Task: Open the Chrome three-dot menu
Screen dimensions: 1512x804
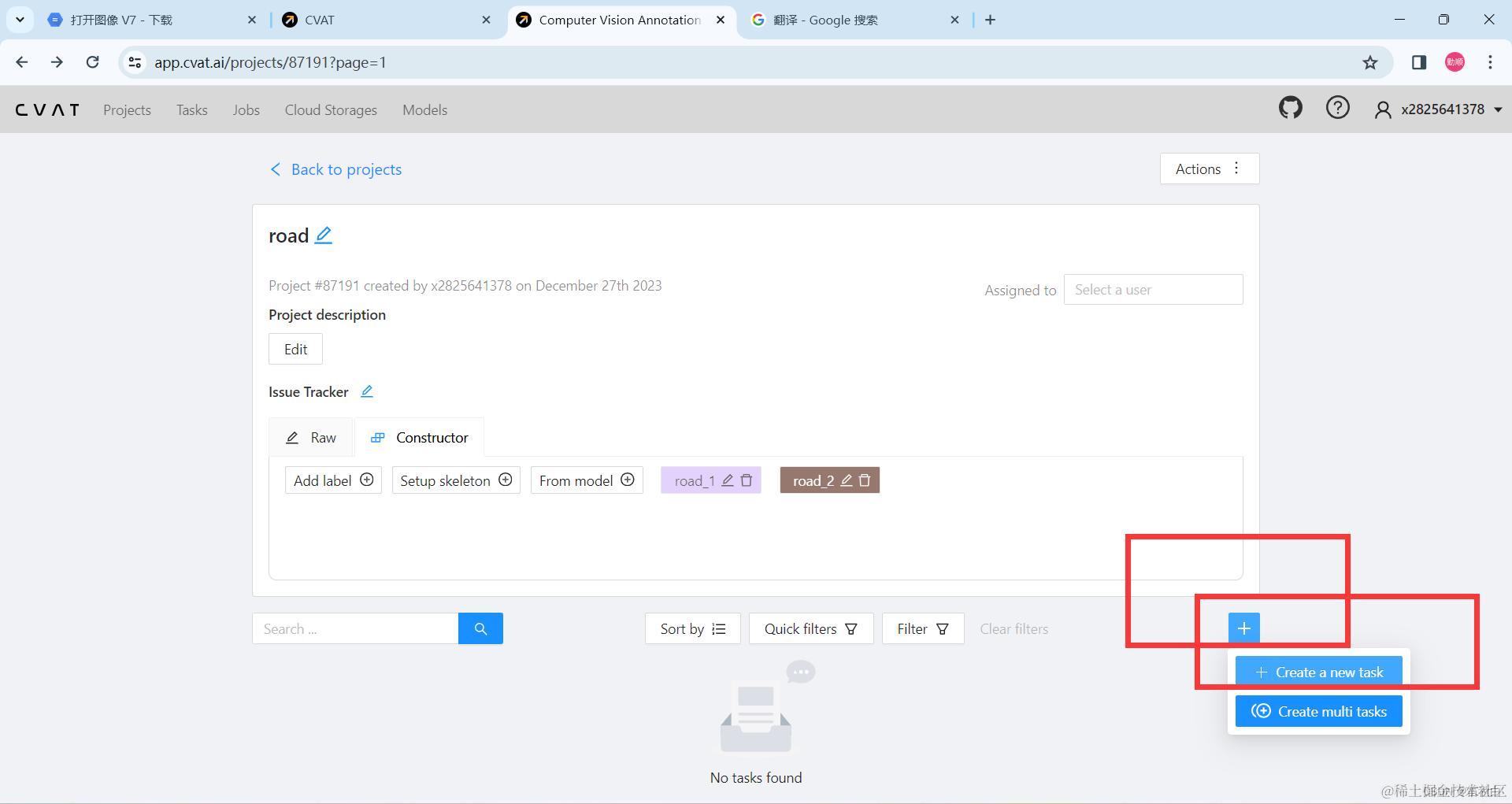Action: click(1490, 62)
